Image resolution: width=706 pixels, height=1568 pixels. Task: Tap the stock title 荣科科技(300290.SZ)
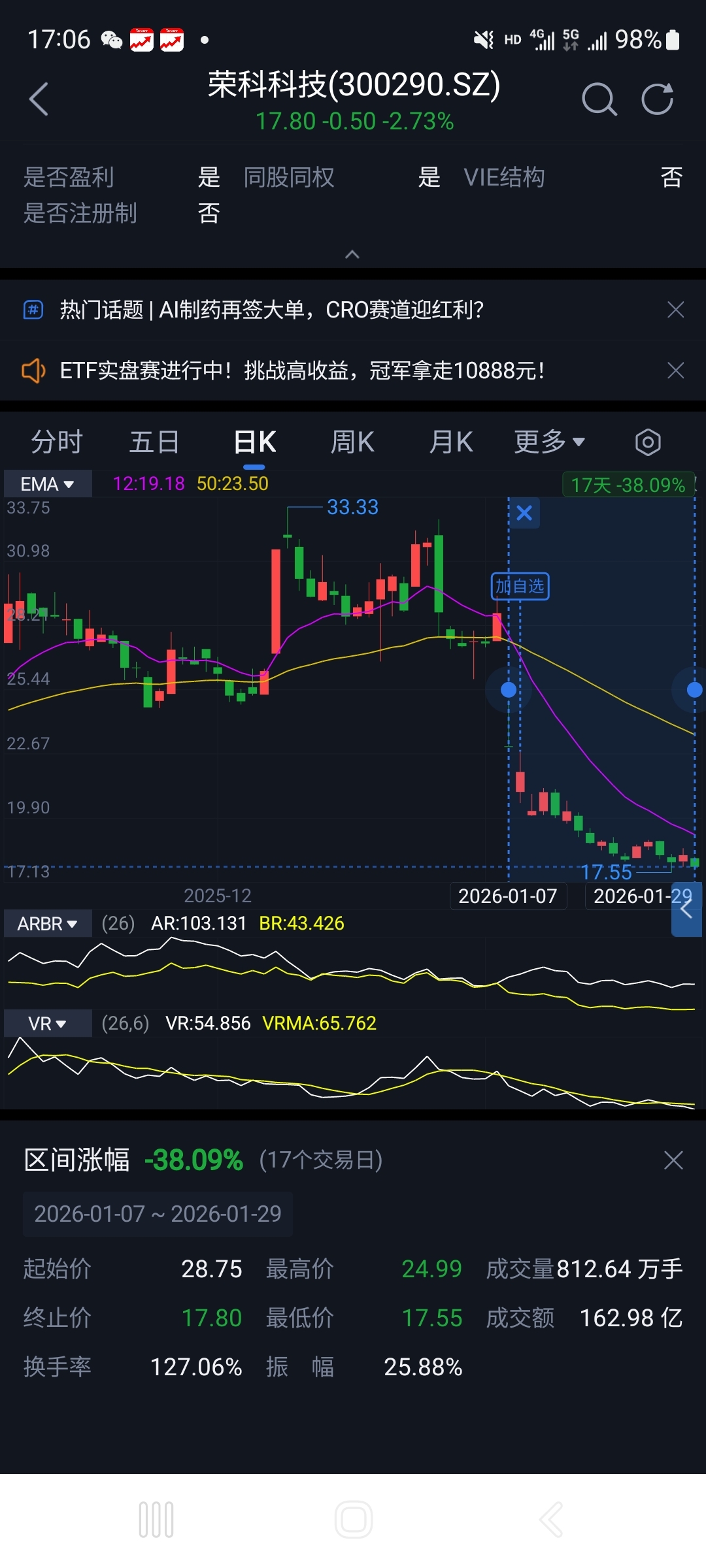354,85
